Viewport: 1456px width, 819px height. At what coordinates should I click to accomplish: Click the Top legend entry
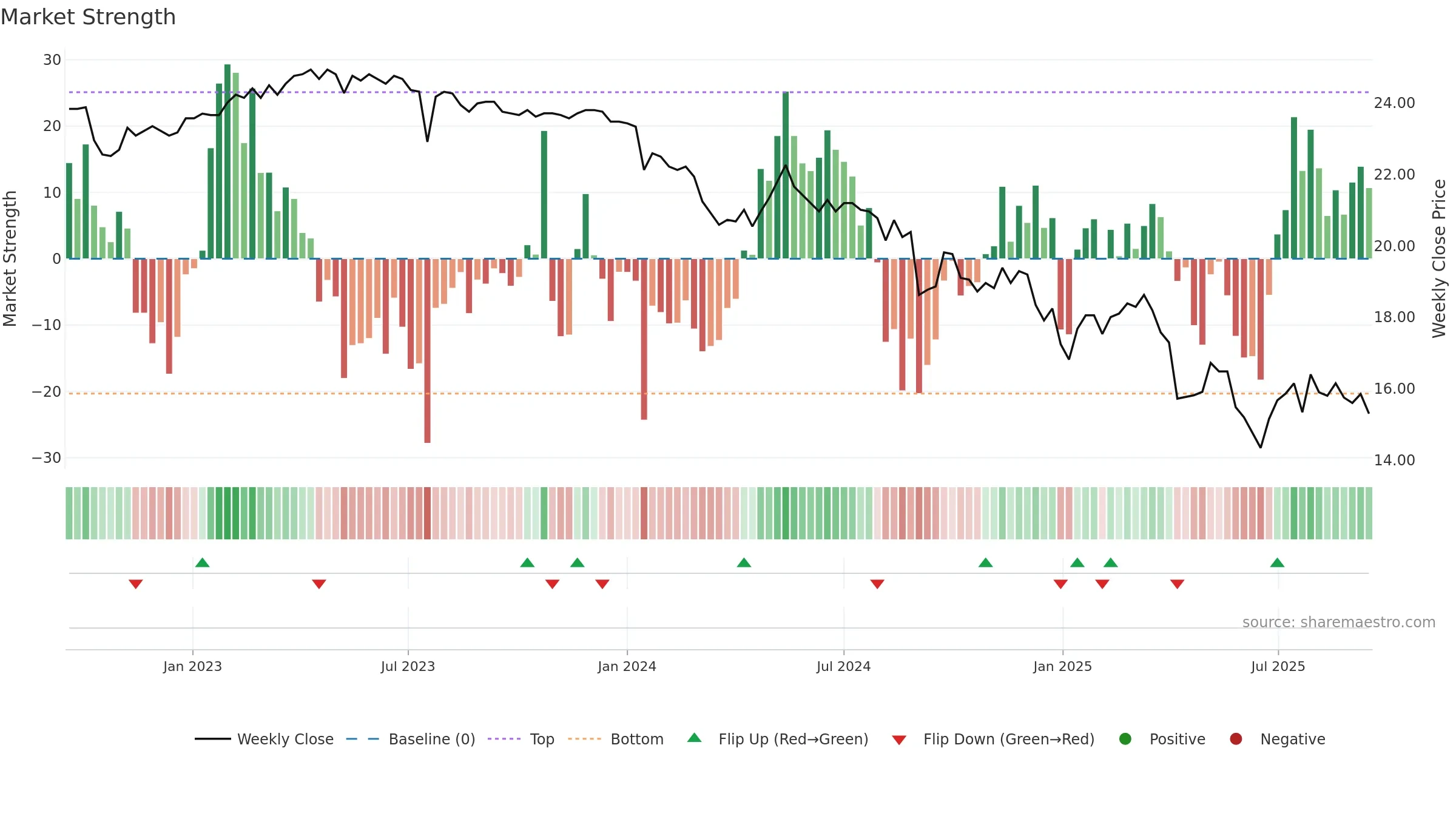(x=521, y=739)
